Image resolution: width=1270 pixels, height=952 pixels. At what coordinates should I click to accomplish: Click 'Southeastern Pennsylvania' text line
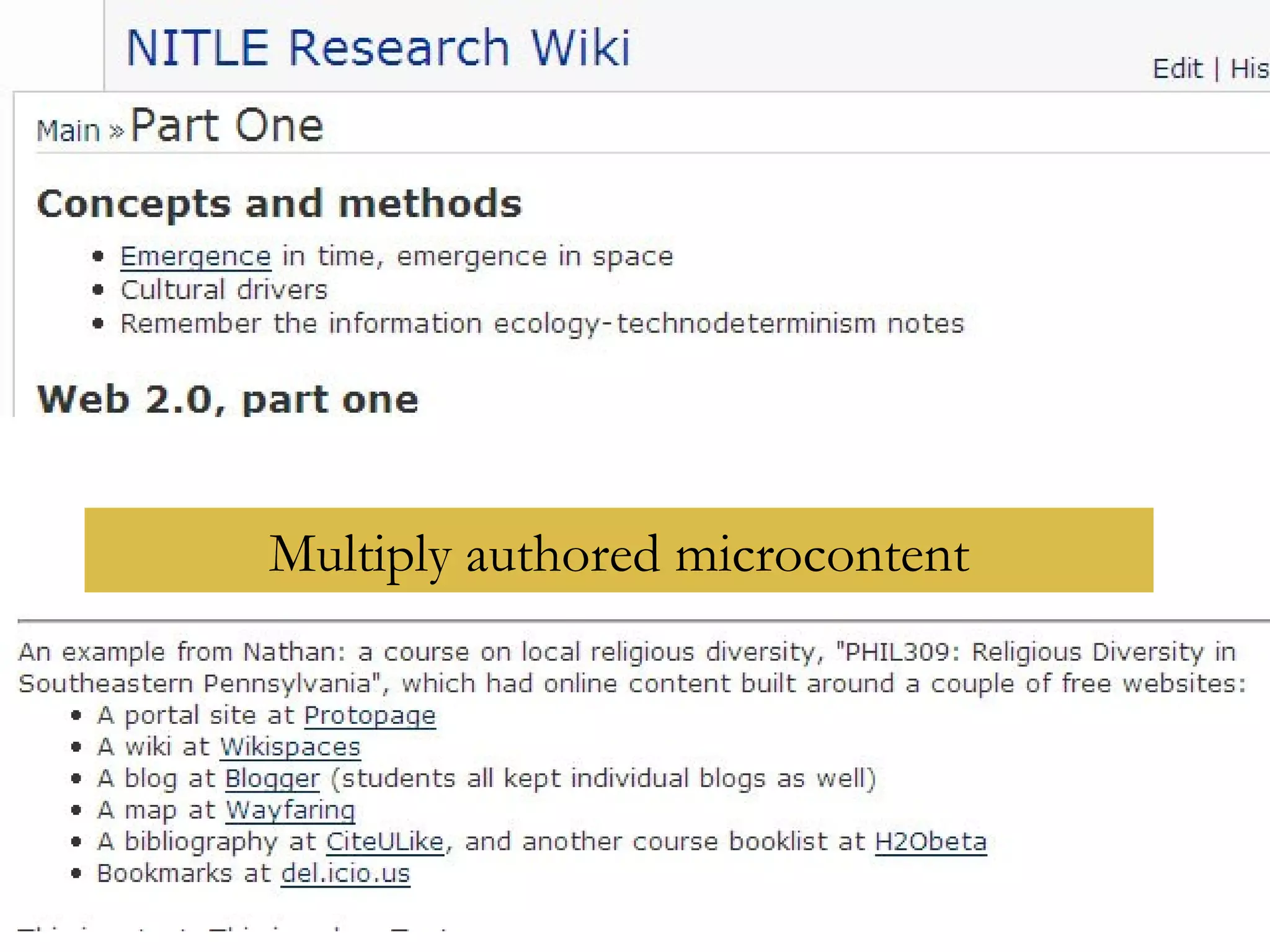(x=633, y=684)
